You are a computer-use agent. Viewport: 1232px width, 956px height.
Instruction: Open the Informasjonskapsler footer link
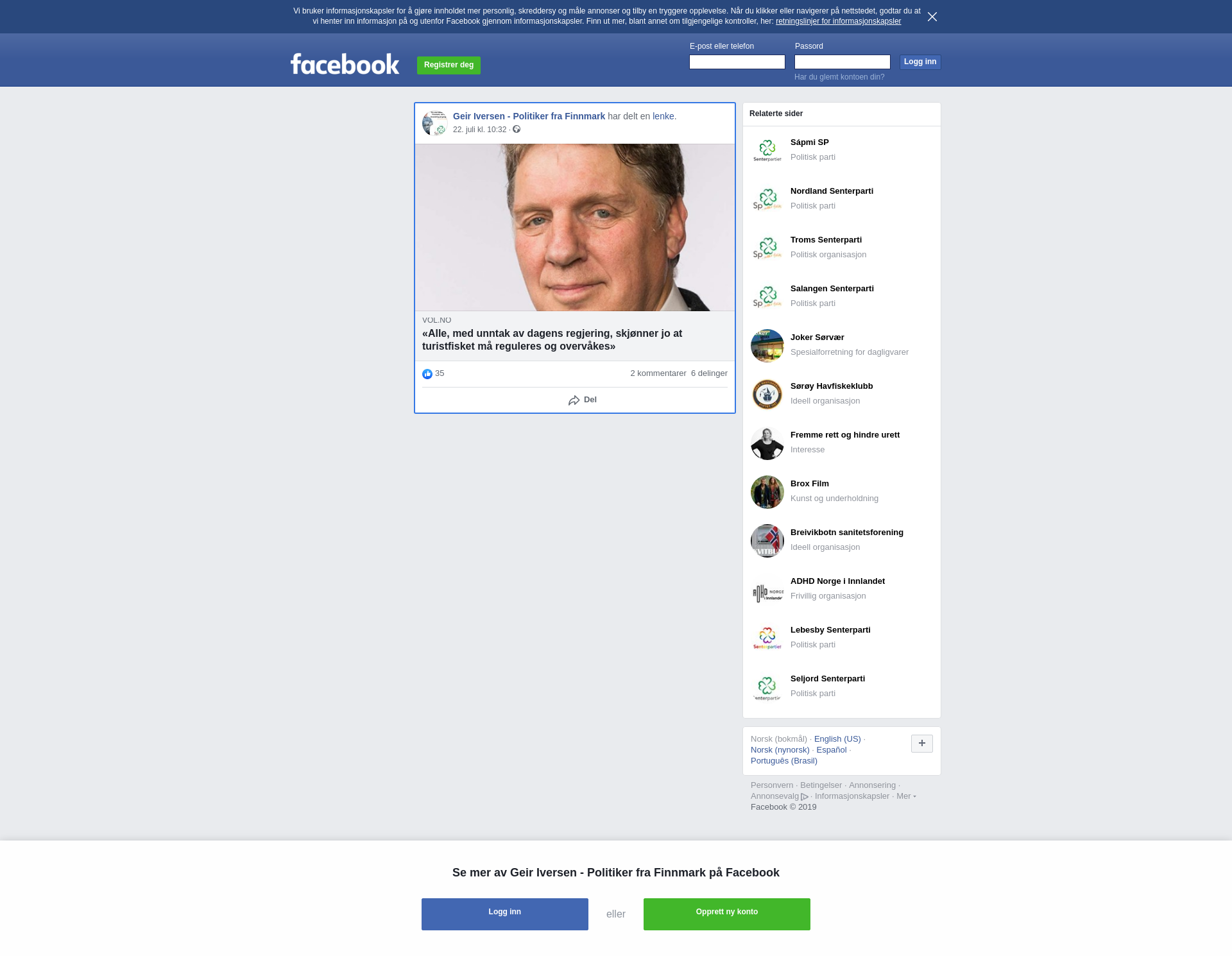pos(851,796)
